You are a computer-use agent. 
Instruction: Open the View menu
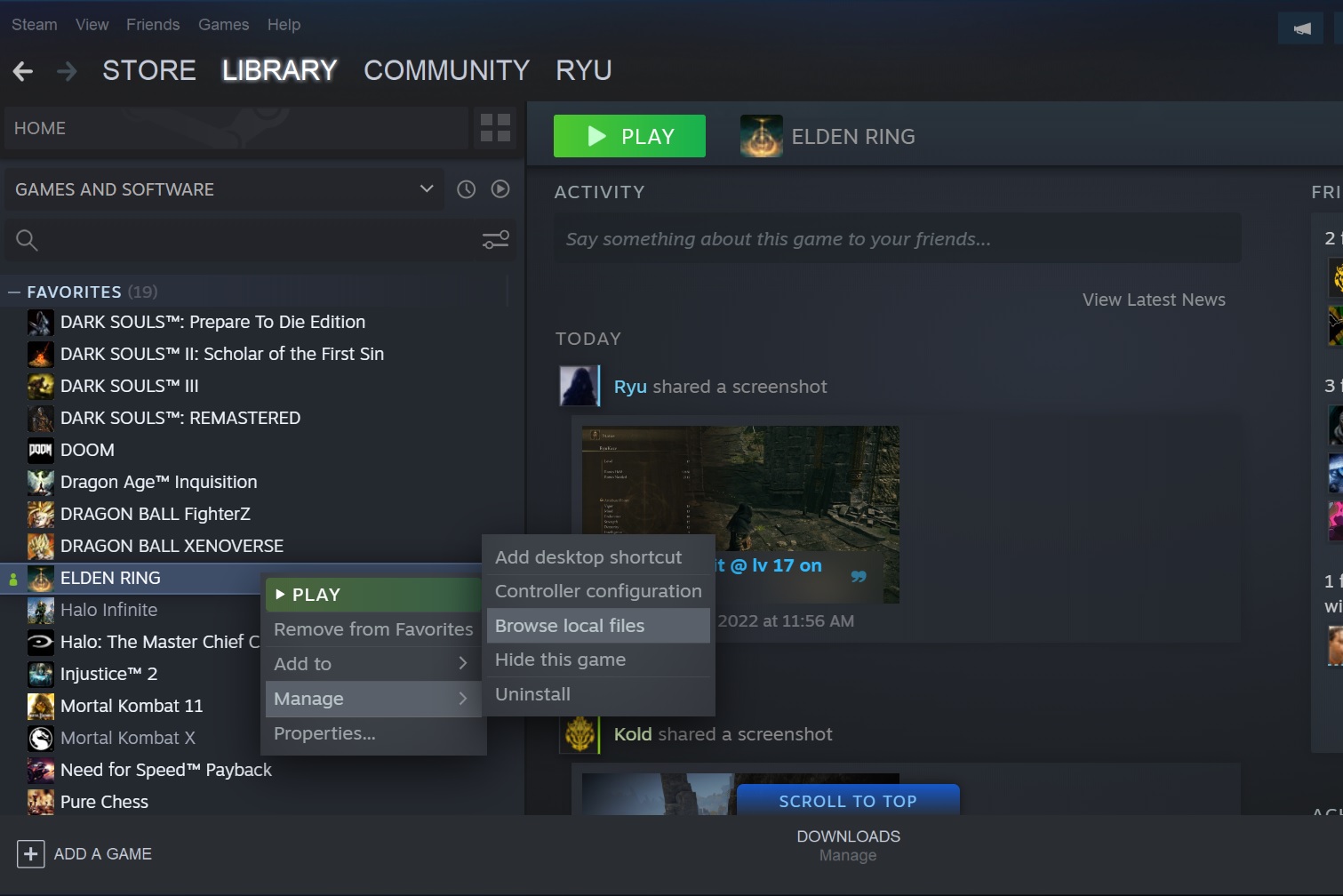pos(92,25)
